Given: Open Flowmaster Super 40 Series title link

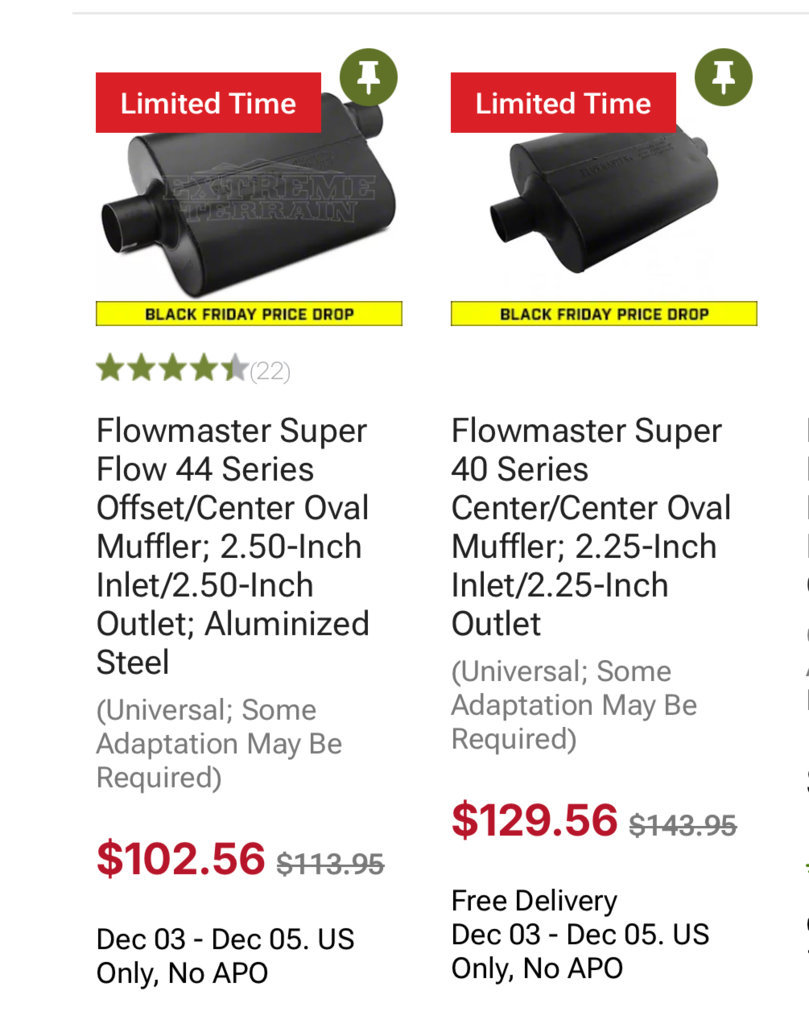Looking at the screenshot, I should (591, 527).
